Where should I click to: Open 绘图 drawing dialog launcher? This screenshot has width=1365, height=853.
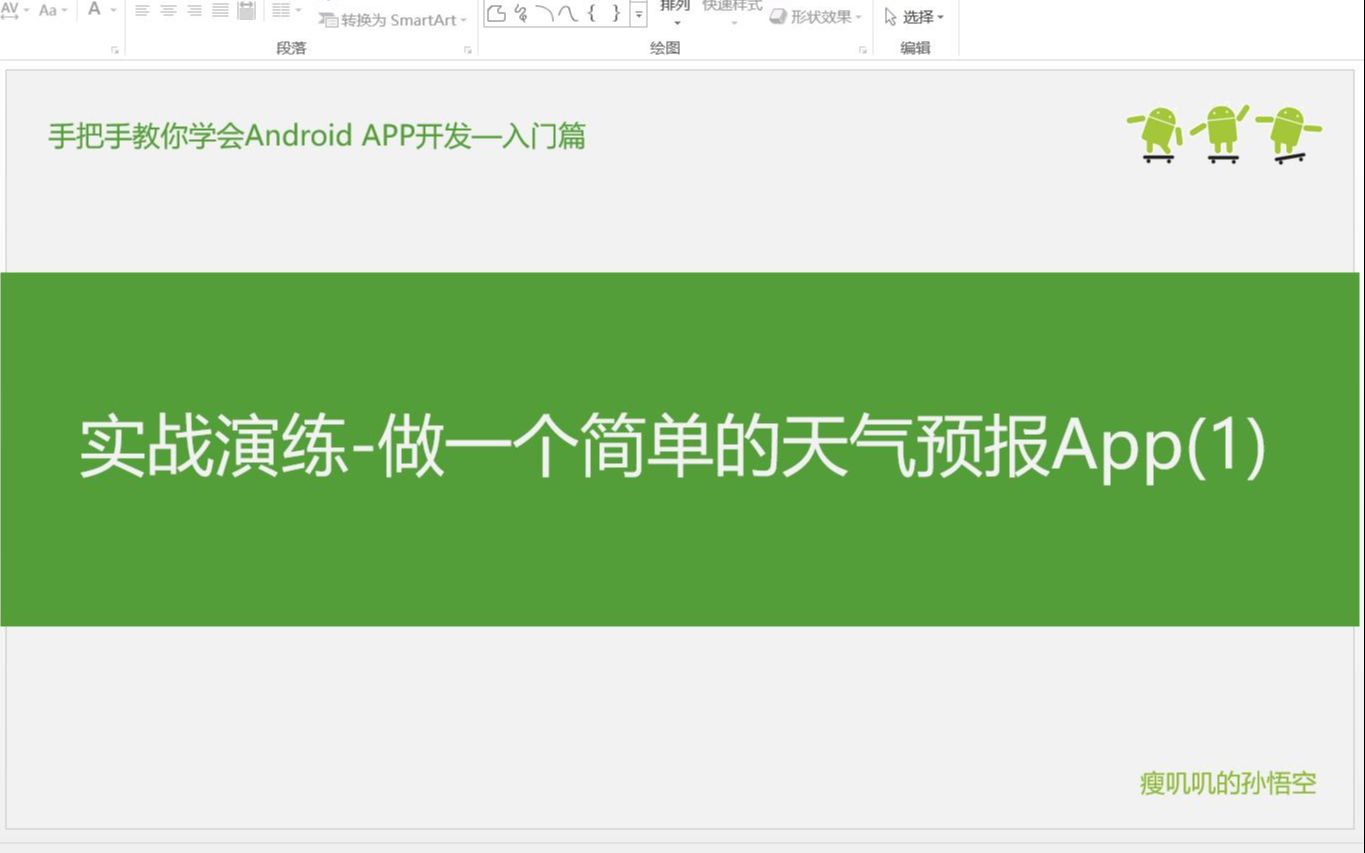pyautogui.click(x=862, y=50)
